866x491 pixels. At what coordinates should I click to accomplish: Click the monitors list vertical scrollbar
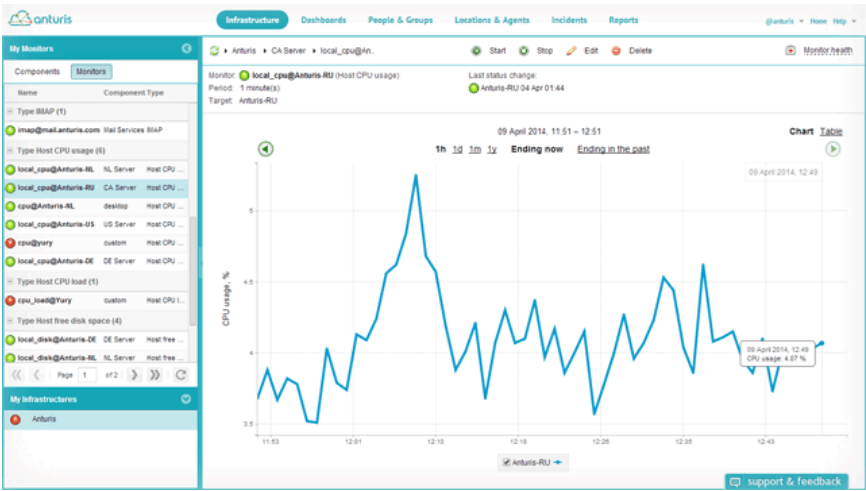(193, 271)
